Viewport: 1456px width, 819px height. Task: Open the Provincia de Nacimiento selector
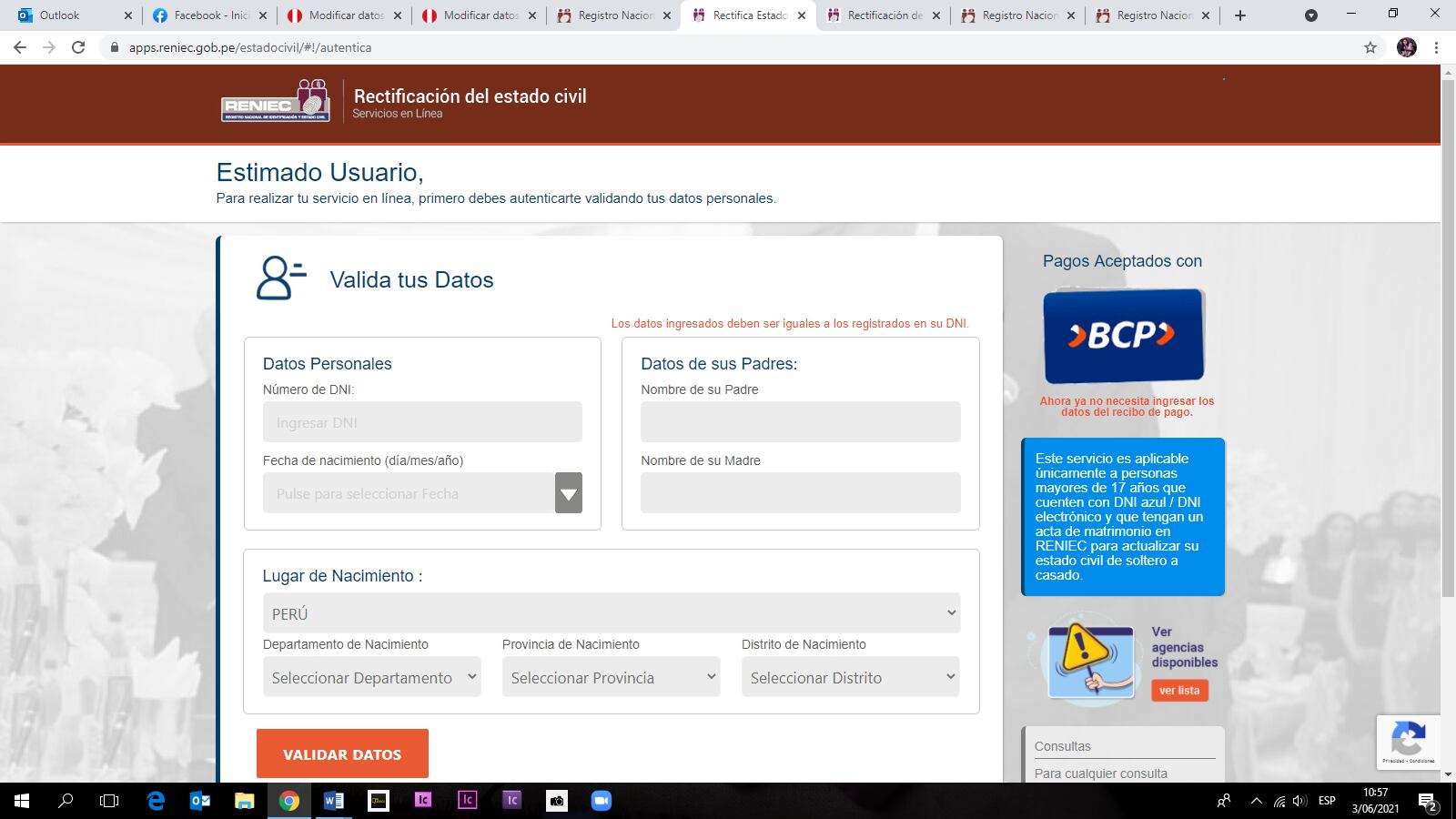(x=611, y=677)
